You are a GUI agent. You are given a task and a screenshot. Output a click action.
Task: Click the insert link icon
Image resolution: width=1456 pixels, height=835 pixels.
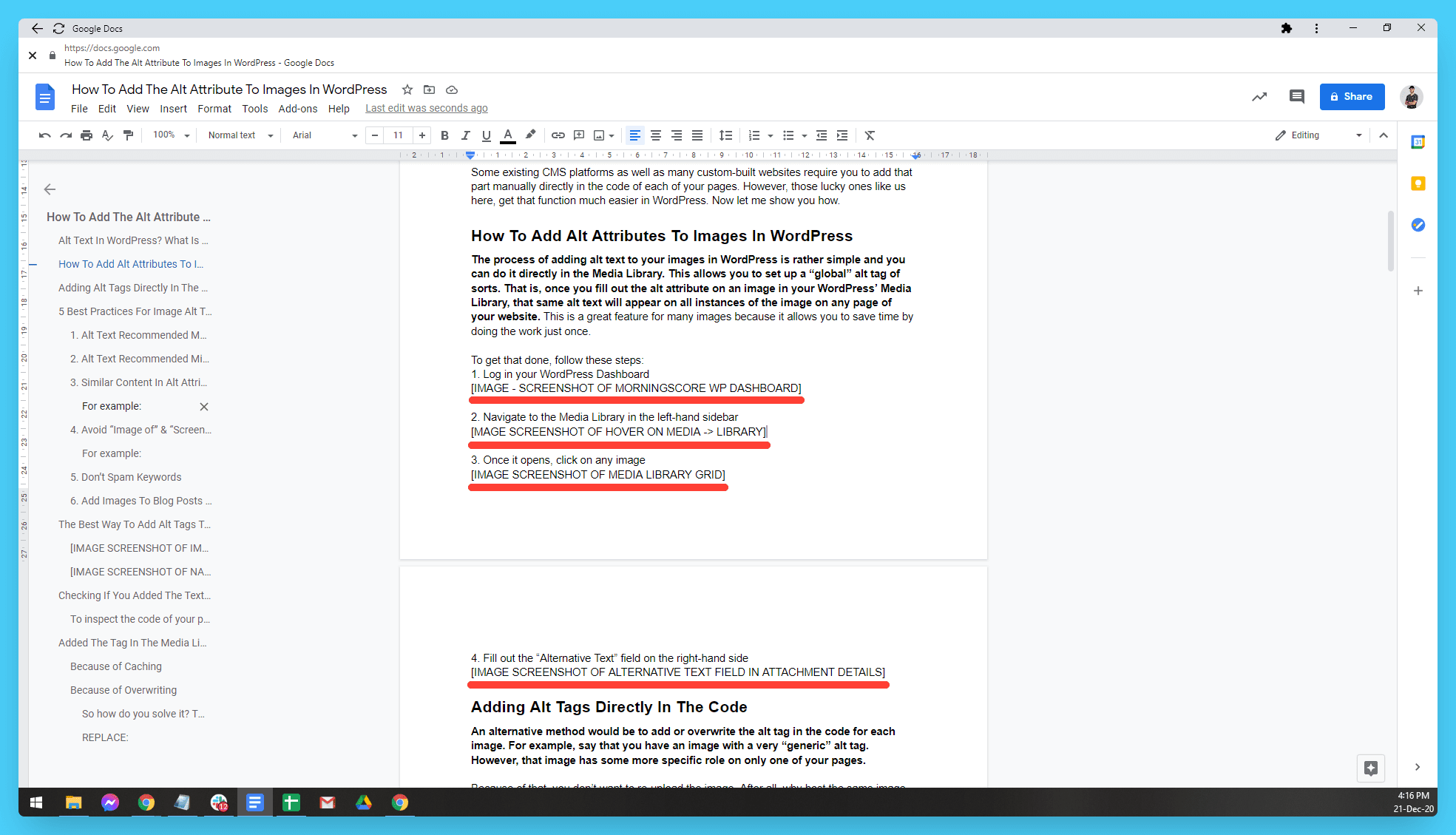pyautogui.click(x=558, y=135)
